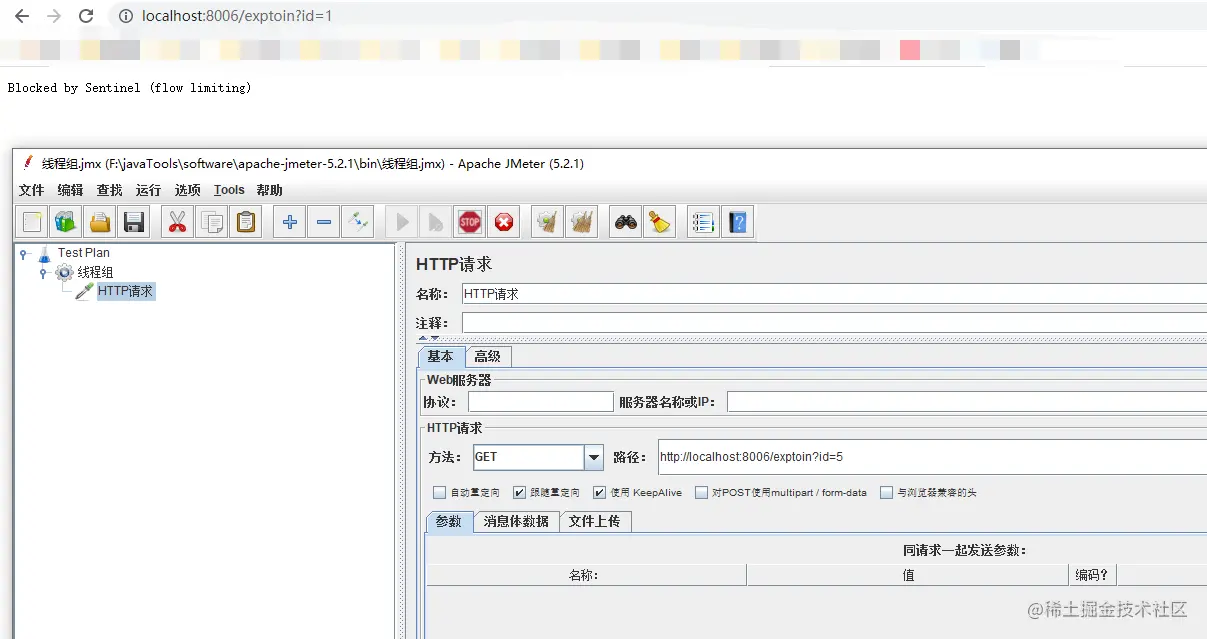Click the 编码? parameter column header
The height and width of the screenshot is (639, 1207).
(x=1093, y=575)
